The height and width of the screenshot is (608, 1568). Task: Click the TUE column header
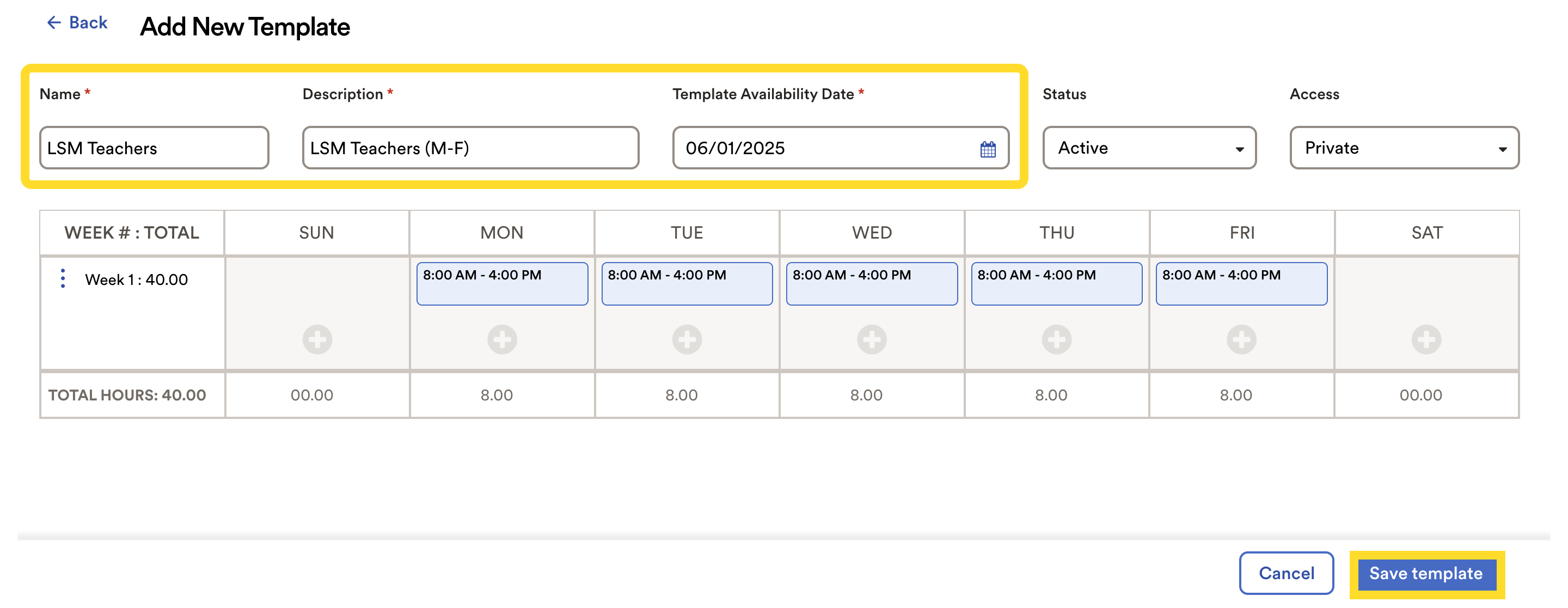(687, 233)
